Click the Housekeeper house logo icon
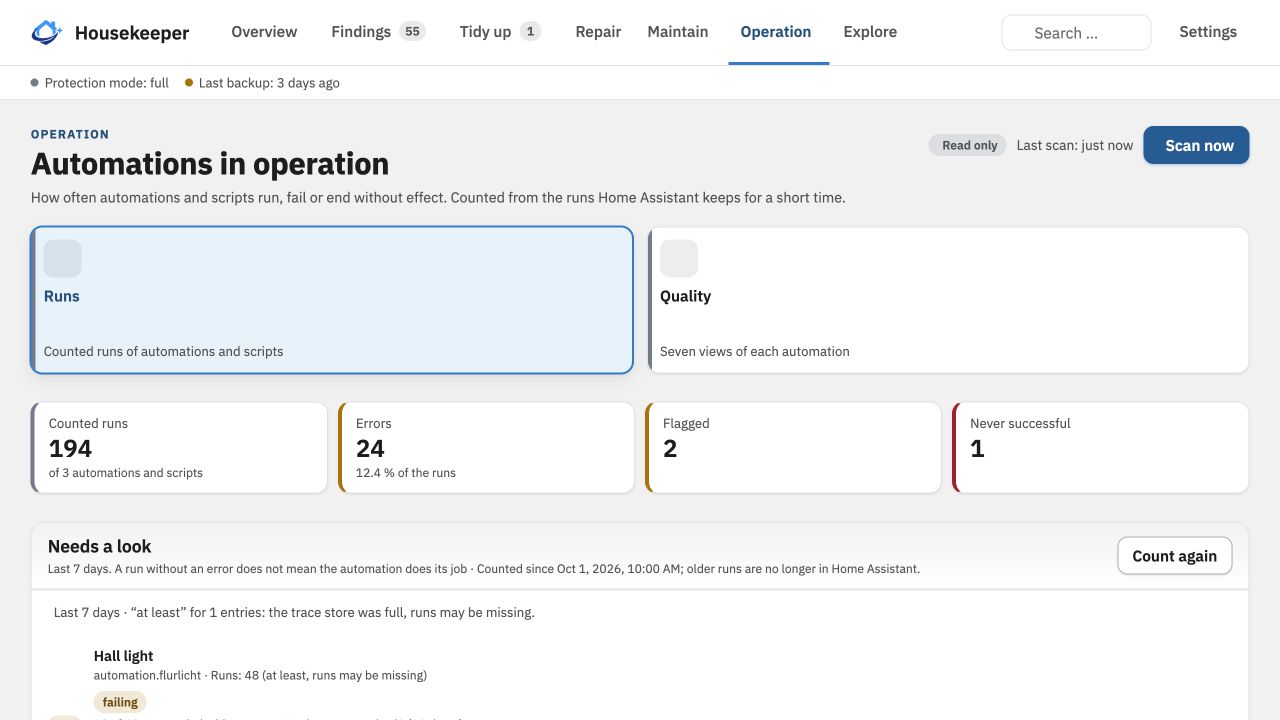The width and height of the screenshot is (1280, 720). 47,33
